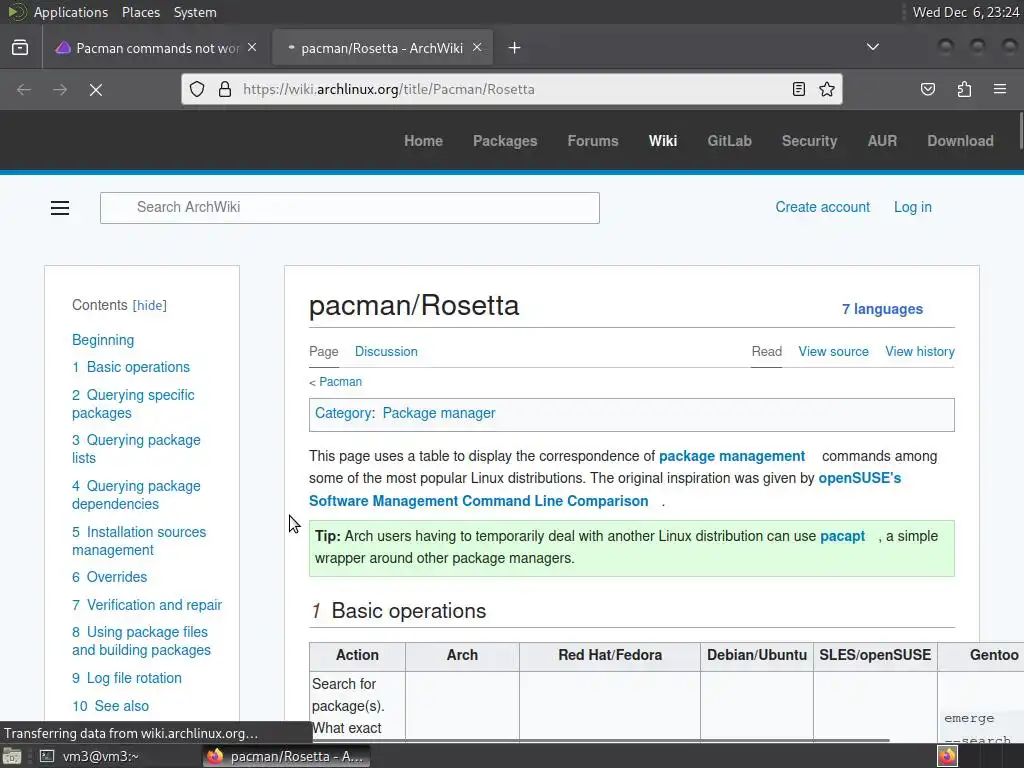
Task: Click the show desktop icon in bottom panel
Action: pos(12,756)
